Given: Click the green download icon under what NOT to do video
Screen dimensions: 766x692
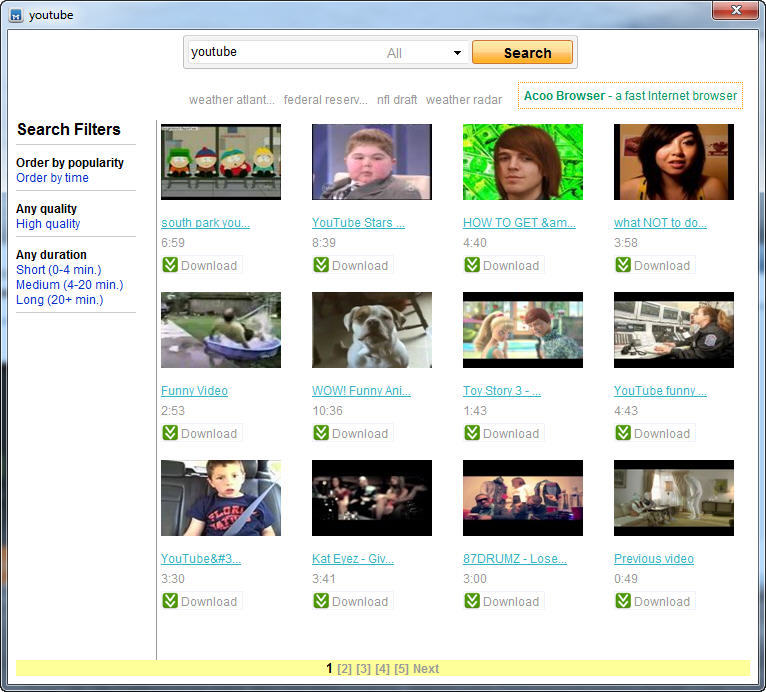Looking at the screenshot, I should pyautogui.click(x=623, y=265).
